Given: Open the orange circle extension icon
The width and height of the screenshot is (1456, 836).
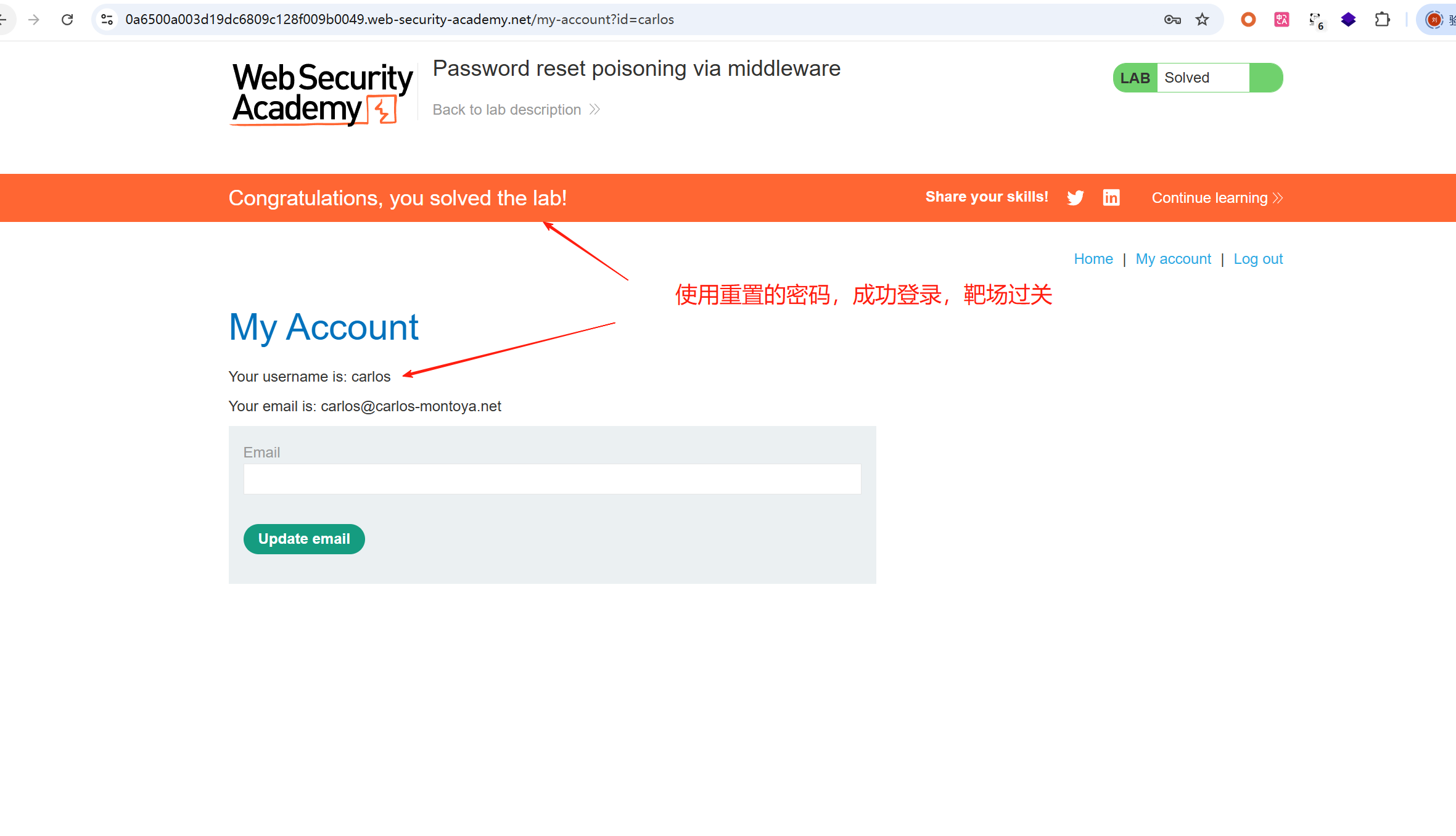Looking at the screenshot, I should click(1248, 20).
